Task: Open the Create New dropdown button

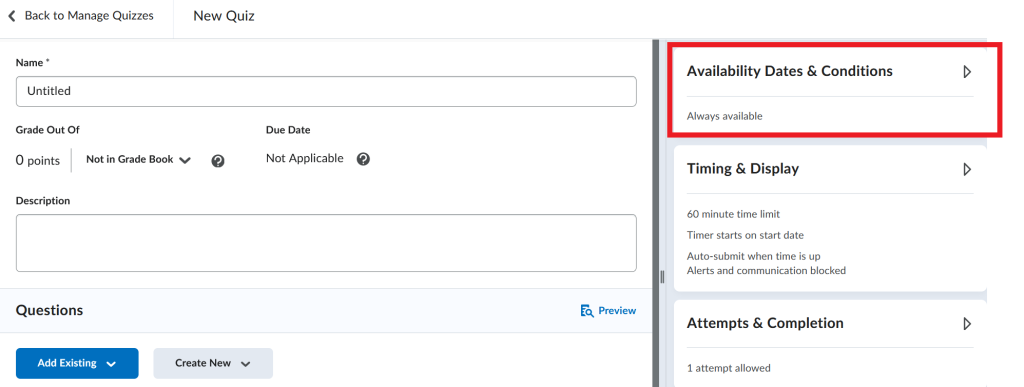Action: 213,364
